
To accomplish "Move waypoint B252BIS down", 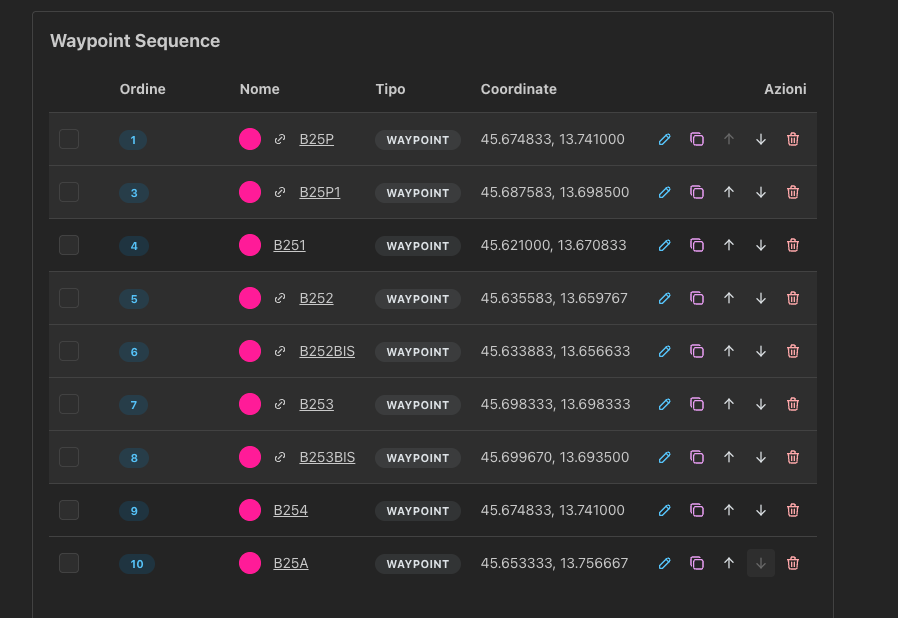I will [x=761, y=352].
